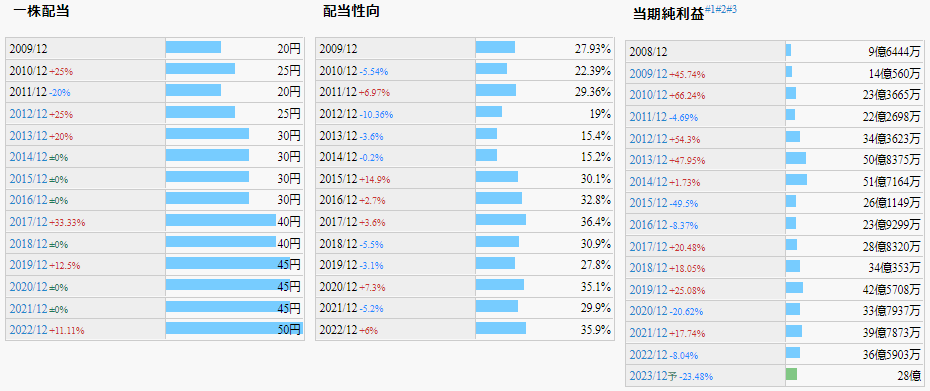Viewport: 930px width, 391px height.
Task: Click the +6.97% change in 配当性向
Action: [x=374, y=93]
